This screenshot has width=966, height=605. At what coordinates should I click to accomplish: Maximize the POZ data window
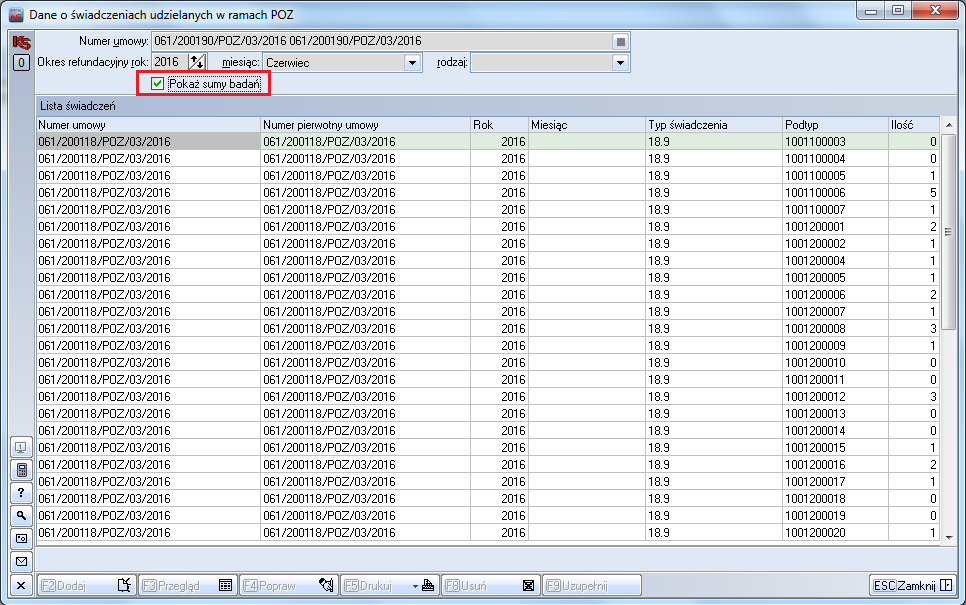pos(898,10)
